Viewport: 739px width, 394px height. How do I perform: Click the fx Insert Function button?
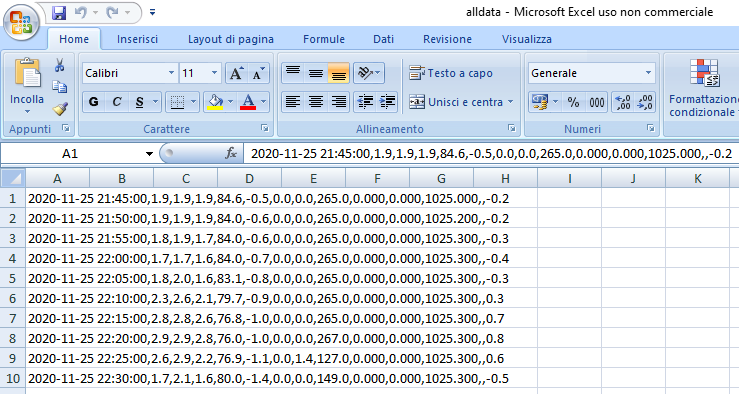pyautogui.click(x=231, y=154)
